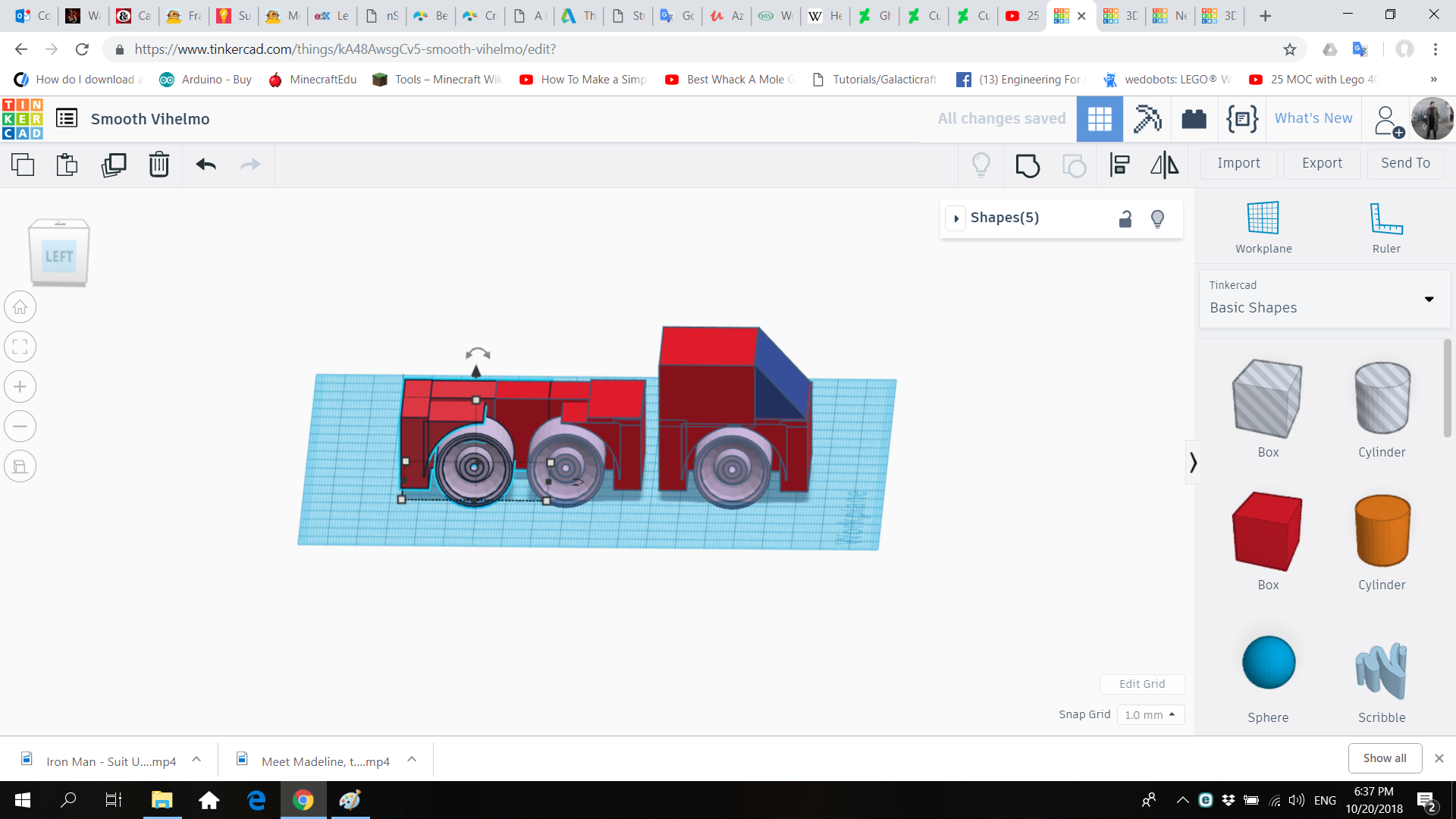The height and width of the screenshot is (819, 1456).
Task: Pick the red Box shape
Action: tap(1267, 531)
